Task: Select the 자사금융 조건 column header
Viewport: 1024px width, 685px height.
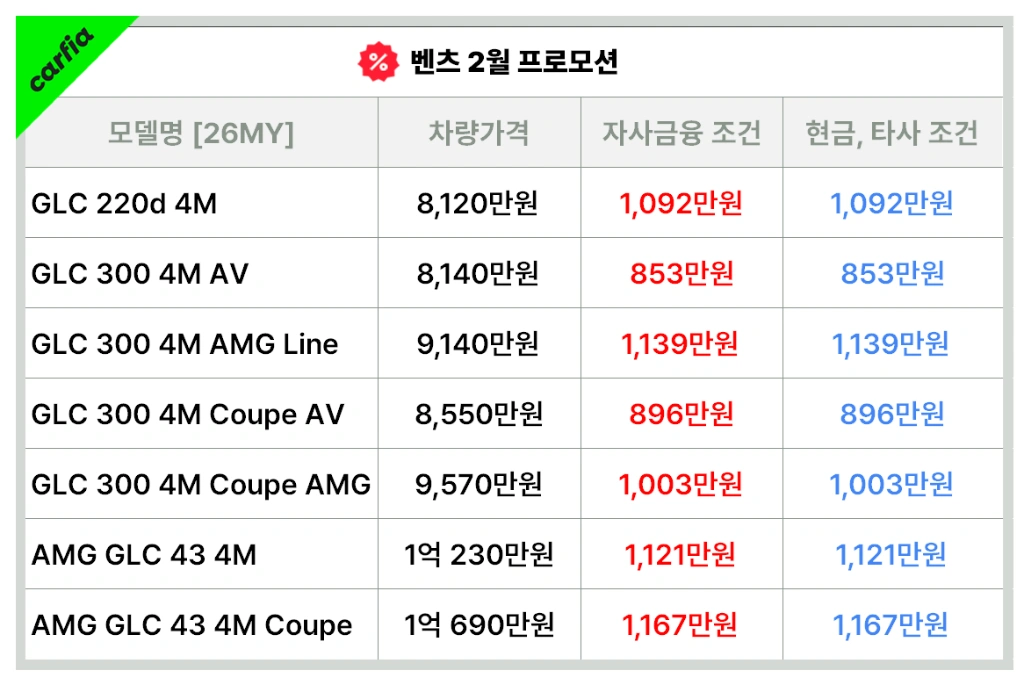Action: point(682,133)
